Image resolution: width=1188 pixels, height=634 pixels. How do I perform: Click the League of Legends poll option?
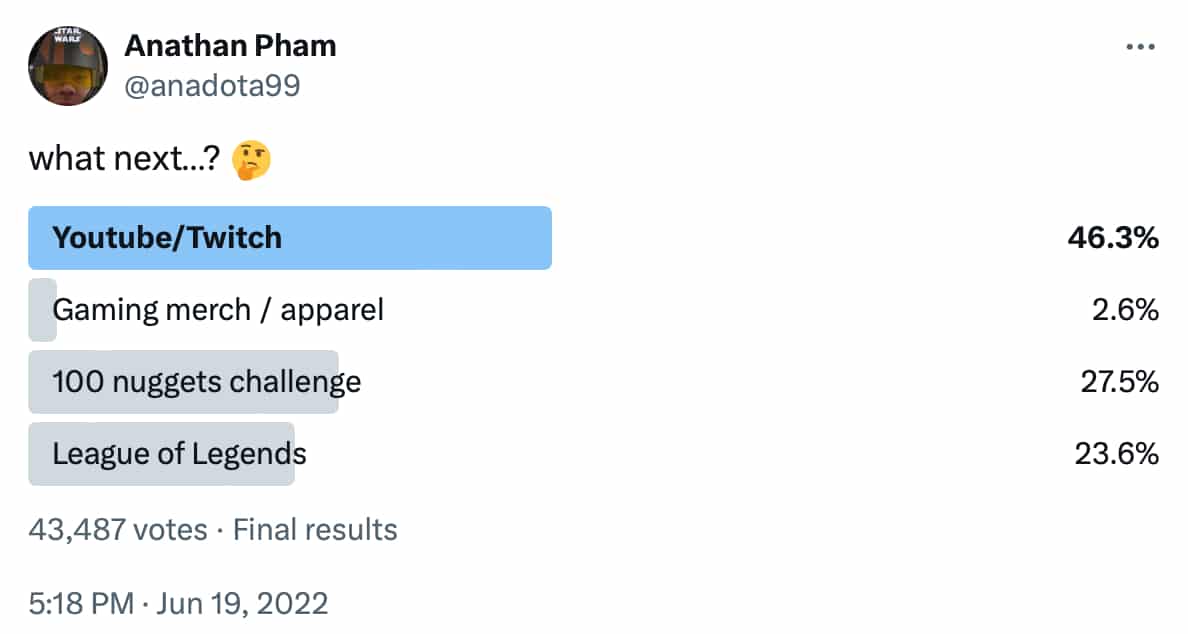[180, 454]
